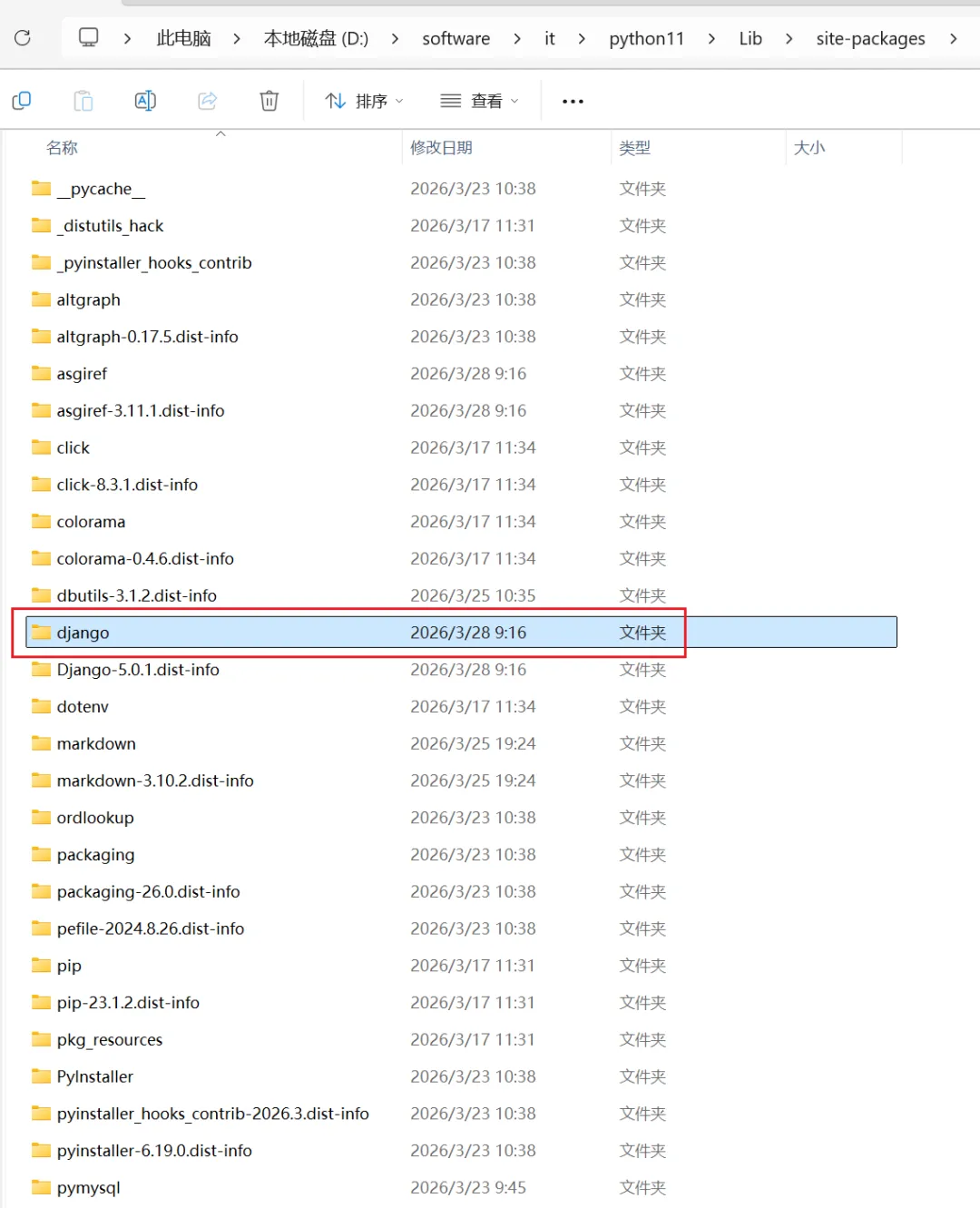Select asgiref-3.11.1.dist-info folder name
Image resolution: width=980 pixels, height=1208 pixels.
[x=141, y=410]
